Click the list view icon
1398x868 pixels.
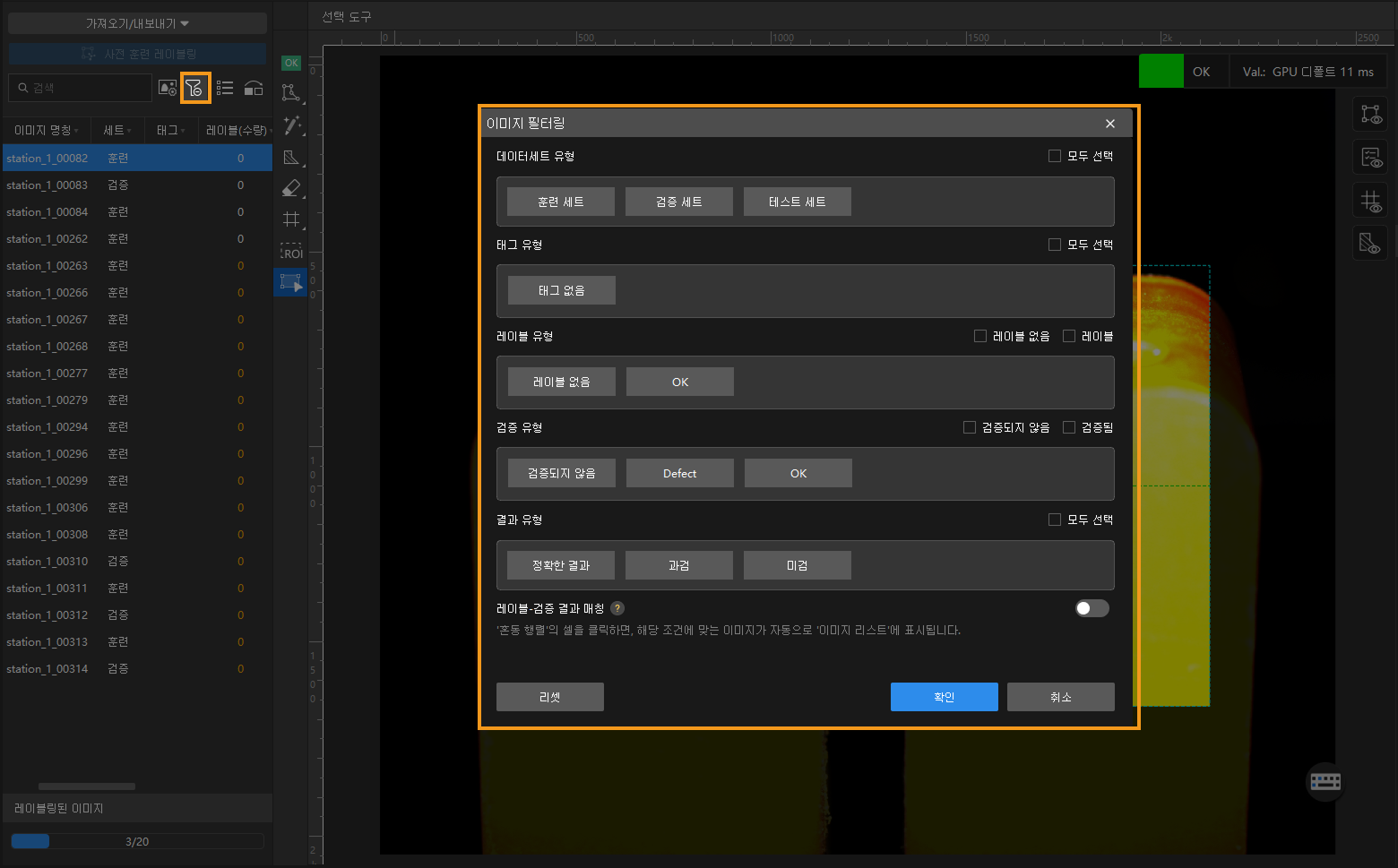(225, 88)
